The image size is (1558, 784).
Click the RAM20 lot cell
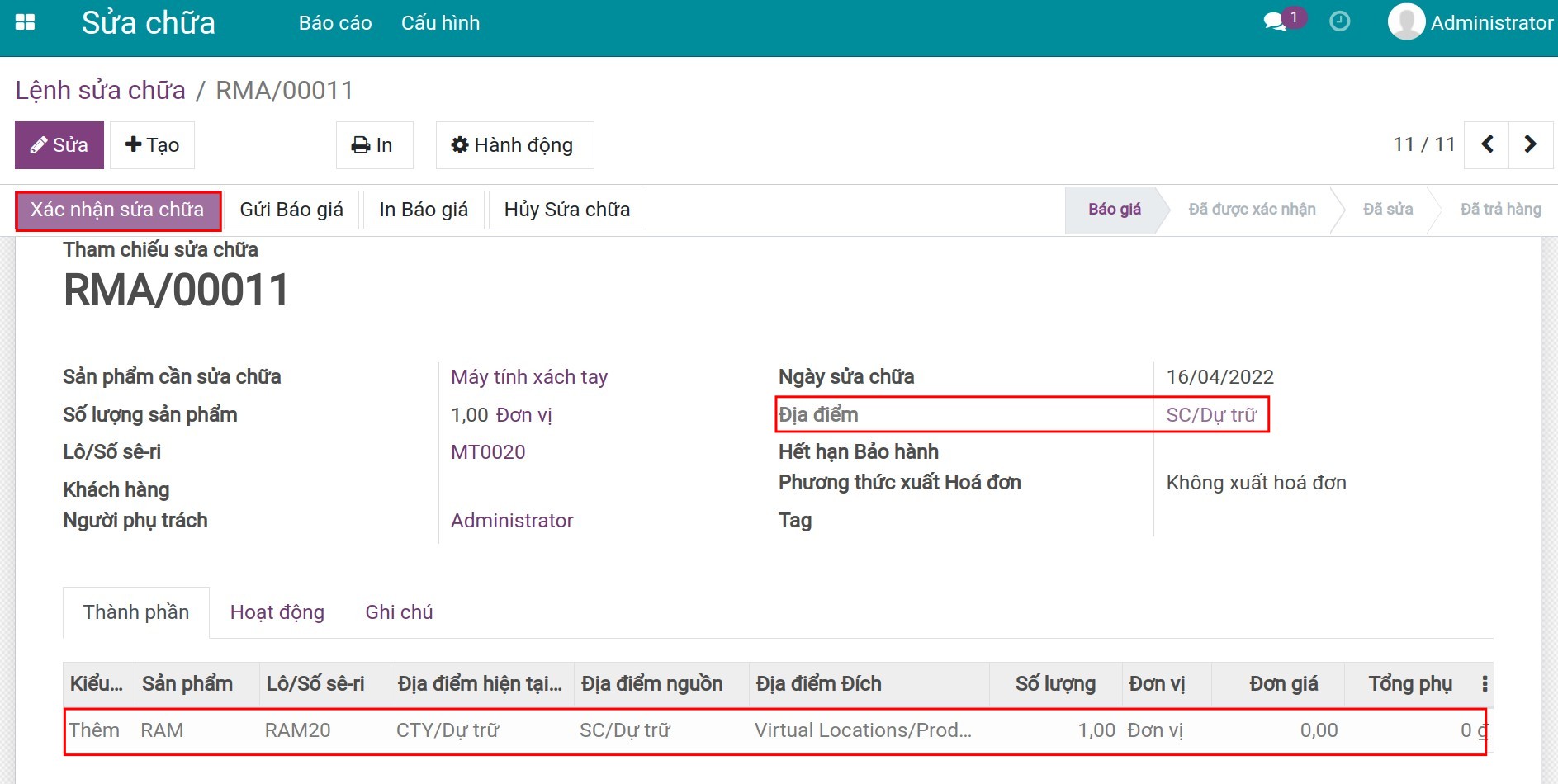pyautogui.click(x=298, y=730)
